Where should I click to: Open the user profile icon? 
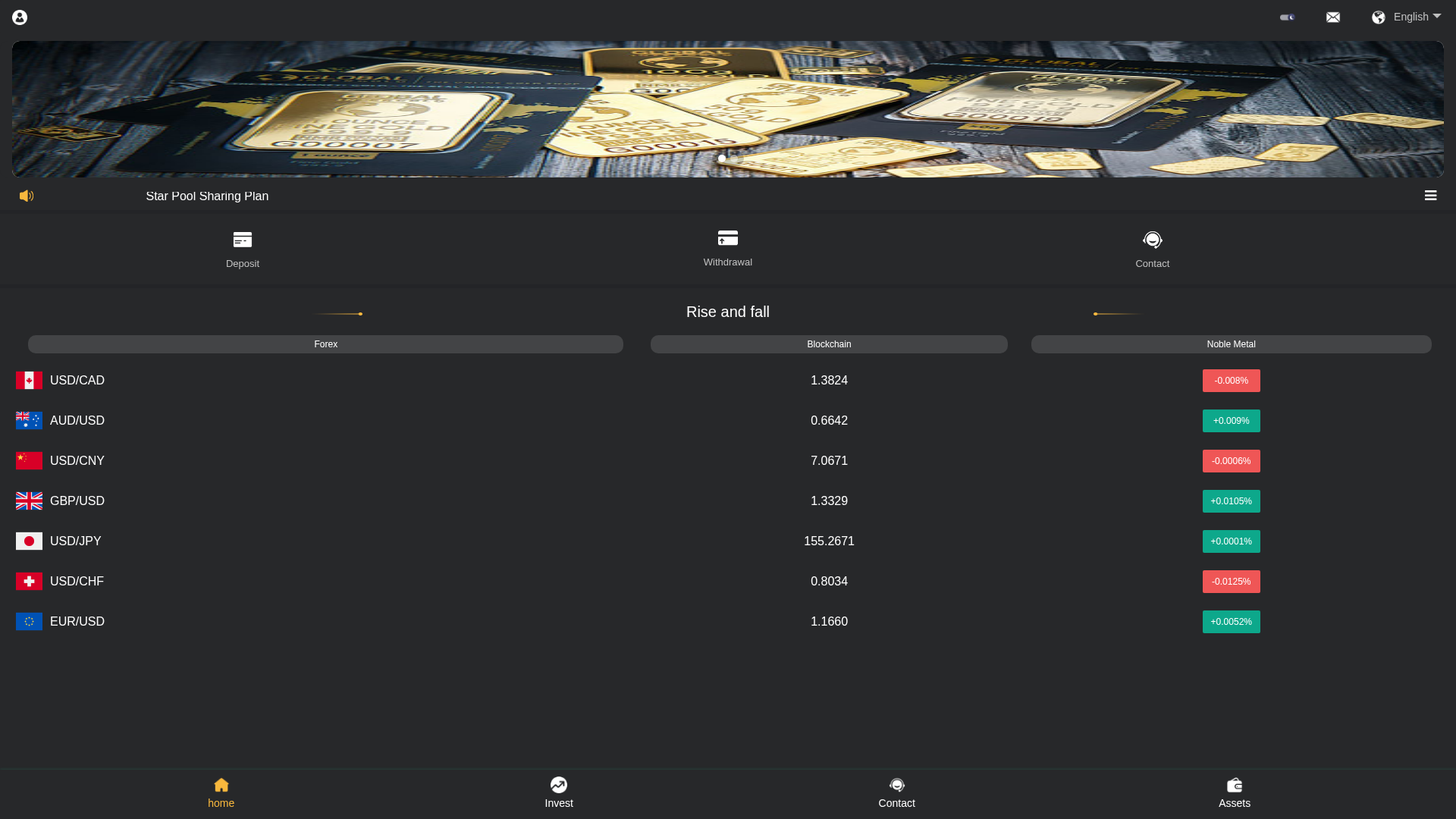(x=20, y=17)
